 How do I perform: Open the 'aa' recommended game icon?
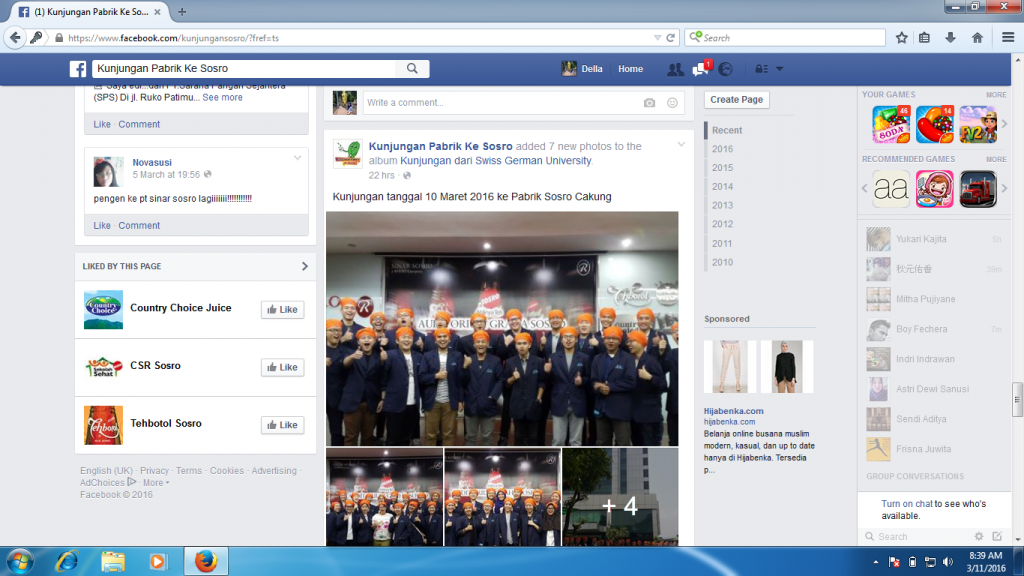[x=891, y=189]
